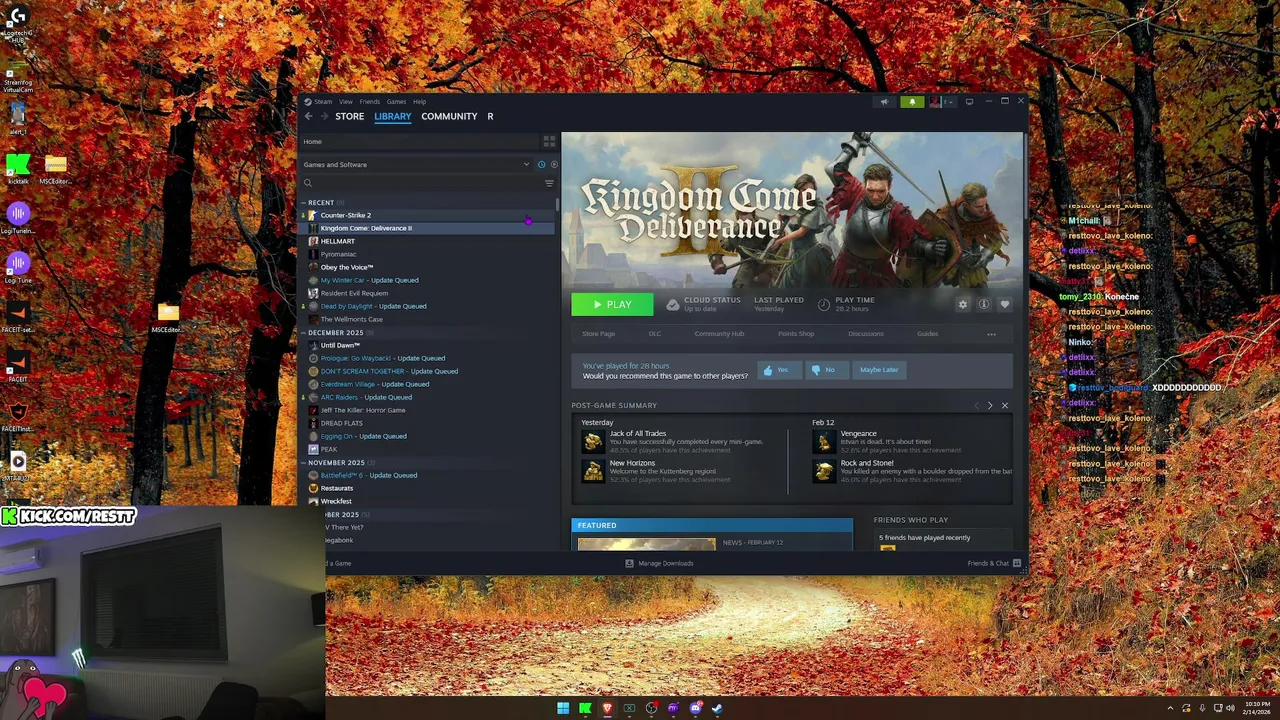Open kicktalk desktop icon
This screenshot has height=720, width=1280.
[17, 168]
